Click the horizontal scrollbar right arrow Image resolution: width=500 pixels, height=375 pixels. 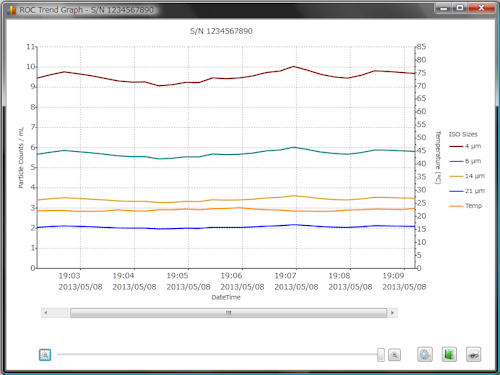392,313
